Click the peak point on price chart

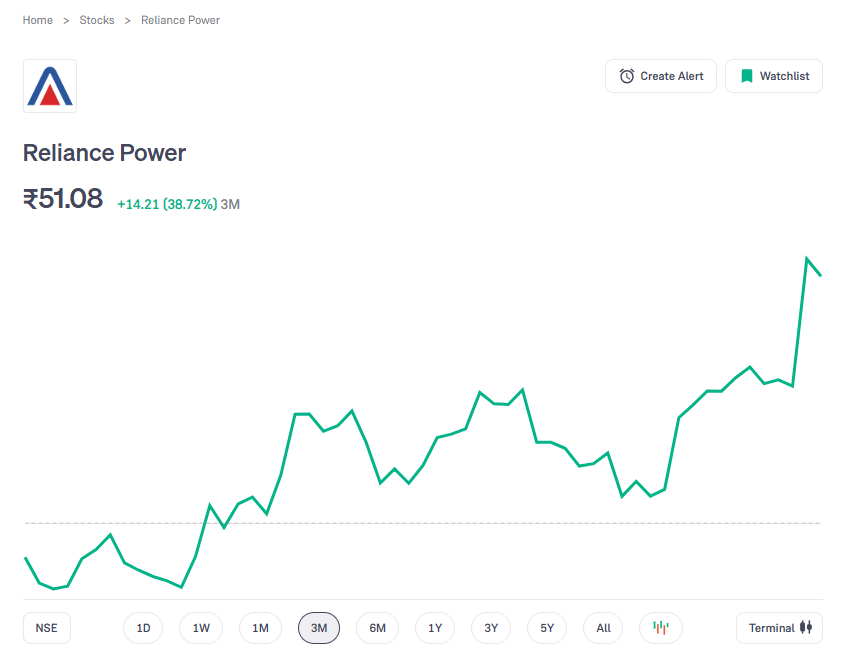click(807, 258)
